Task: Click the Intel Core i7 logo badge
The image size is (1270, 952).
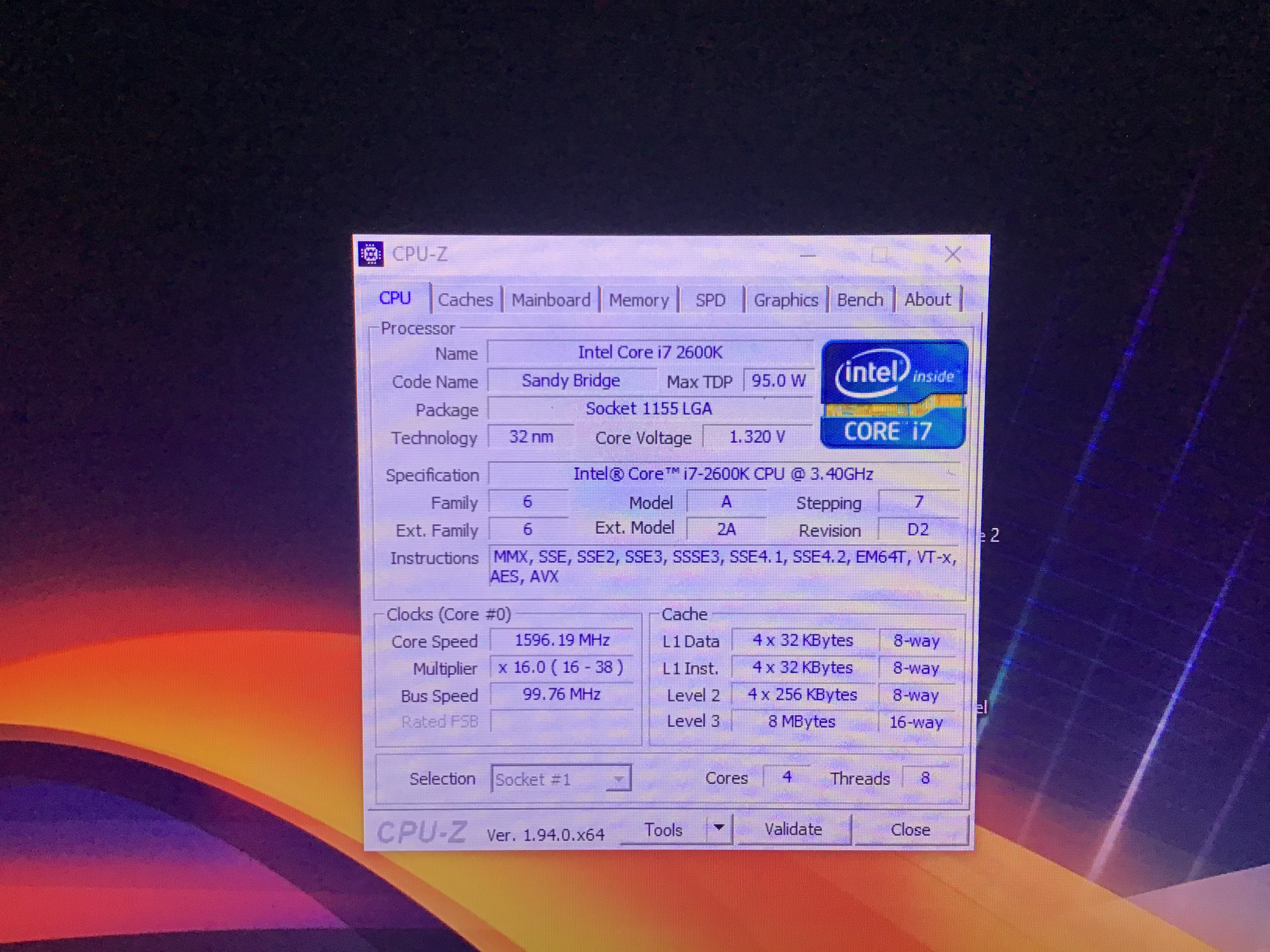Action: (x=894, y=394)
